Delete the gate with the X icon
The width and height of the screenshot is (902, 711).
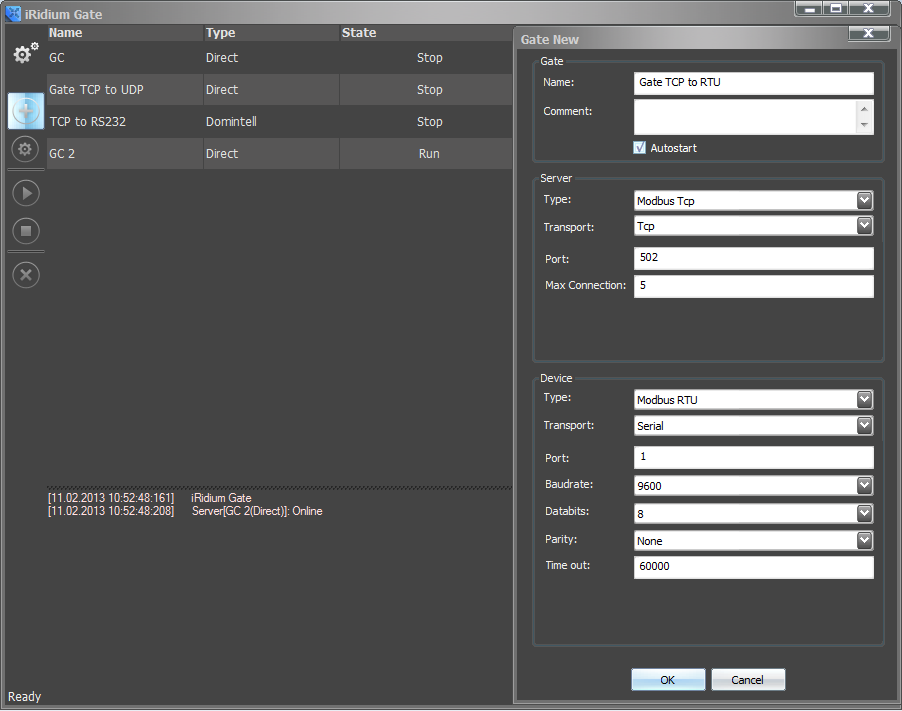point(25,274)
